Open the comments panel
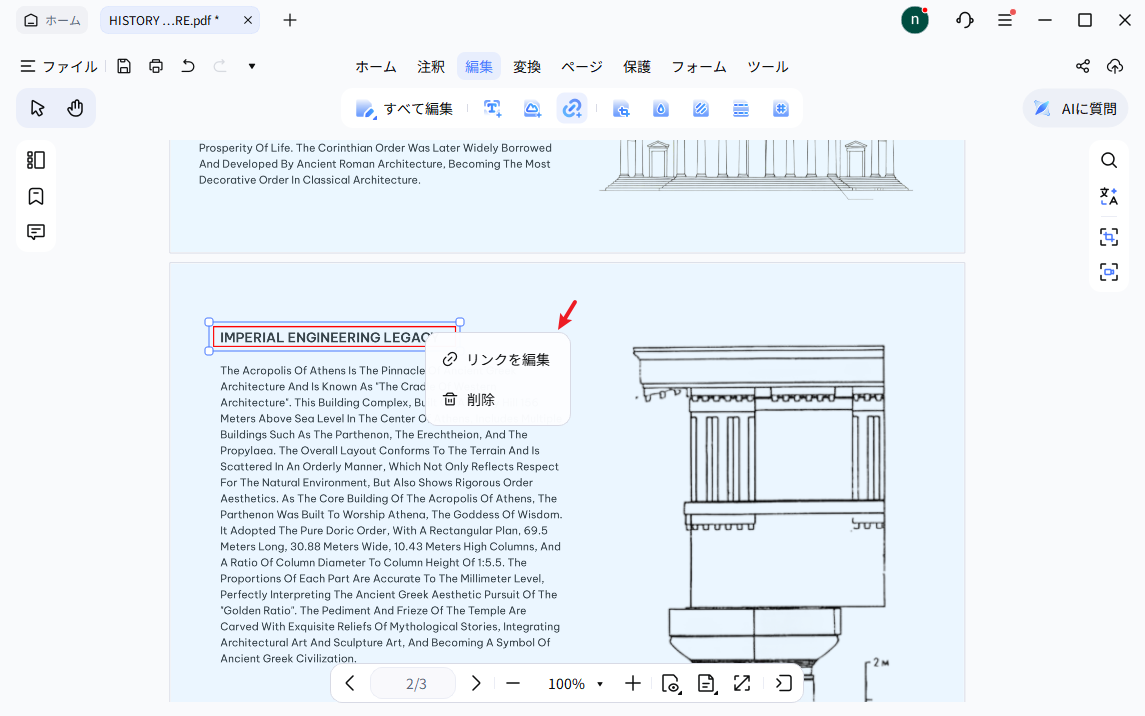Screen dimensions: 1145x716 click(36, 232)
